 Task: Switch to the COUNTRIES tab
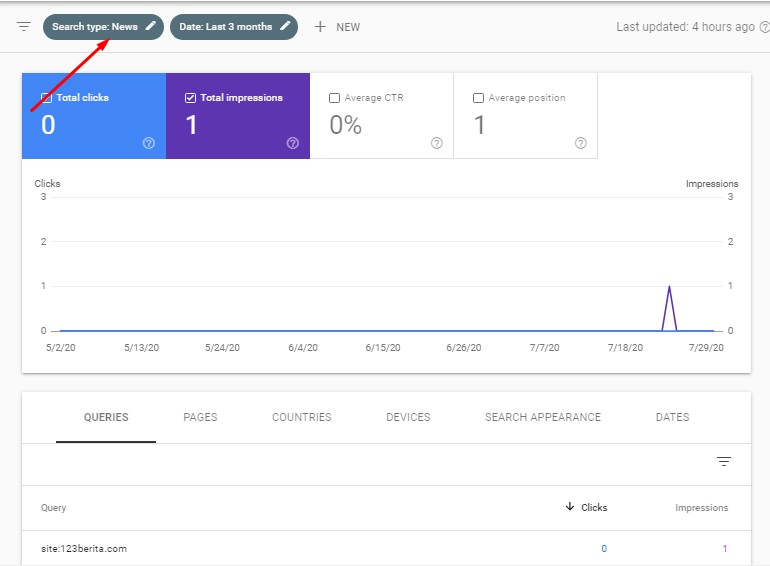click(302, 417)
